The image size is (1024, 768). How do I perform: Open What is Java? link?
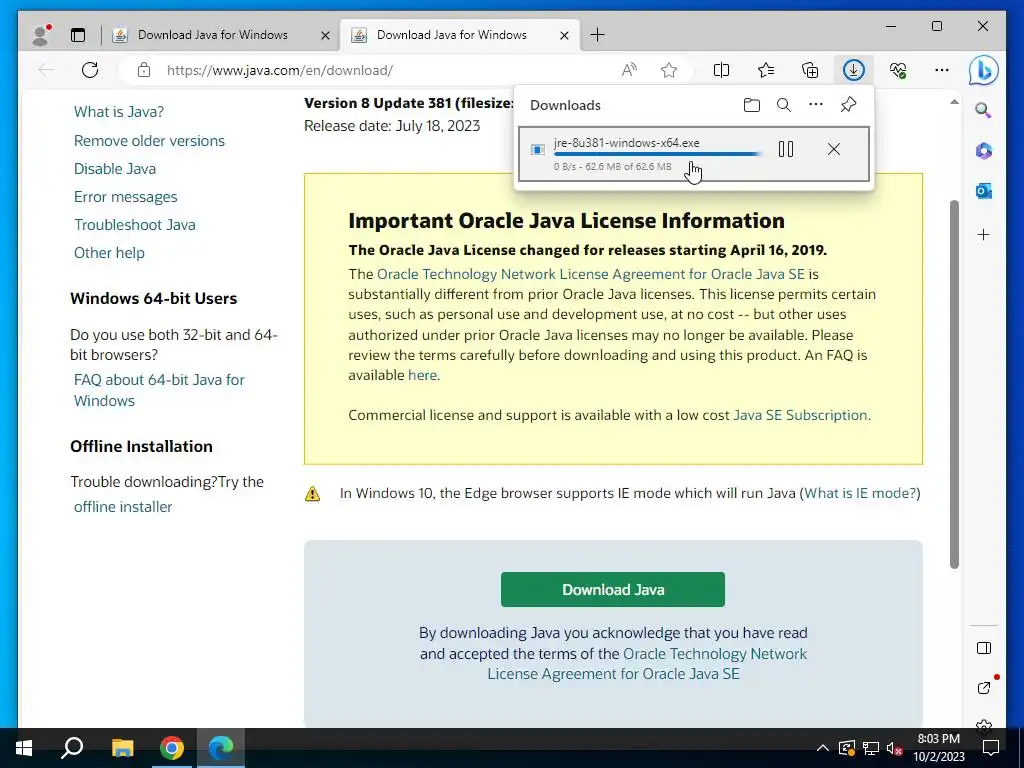[119, 112]
